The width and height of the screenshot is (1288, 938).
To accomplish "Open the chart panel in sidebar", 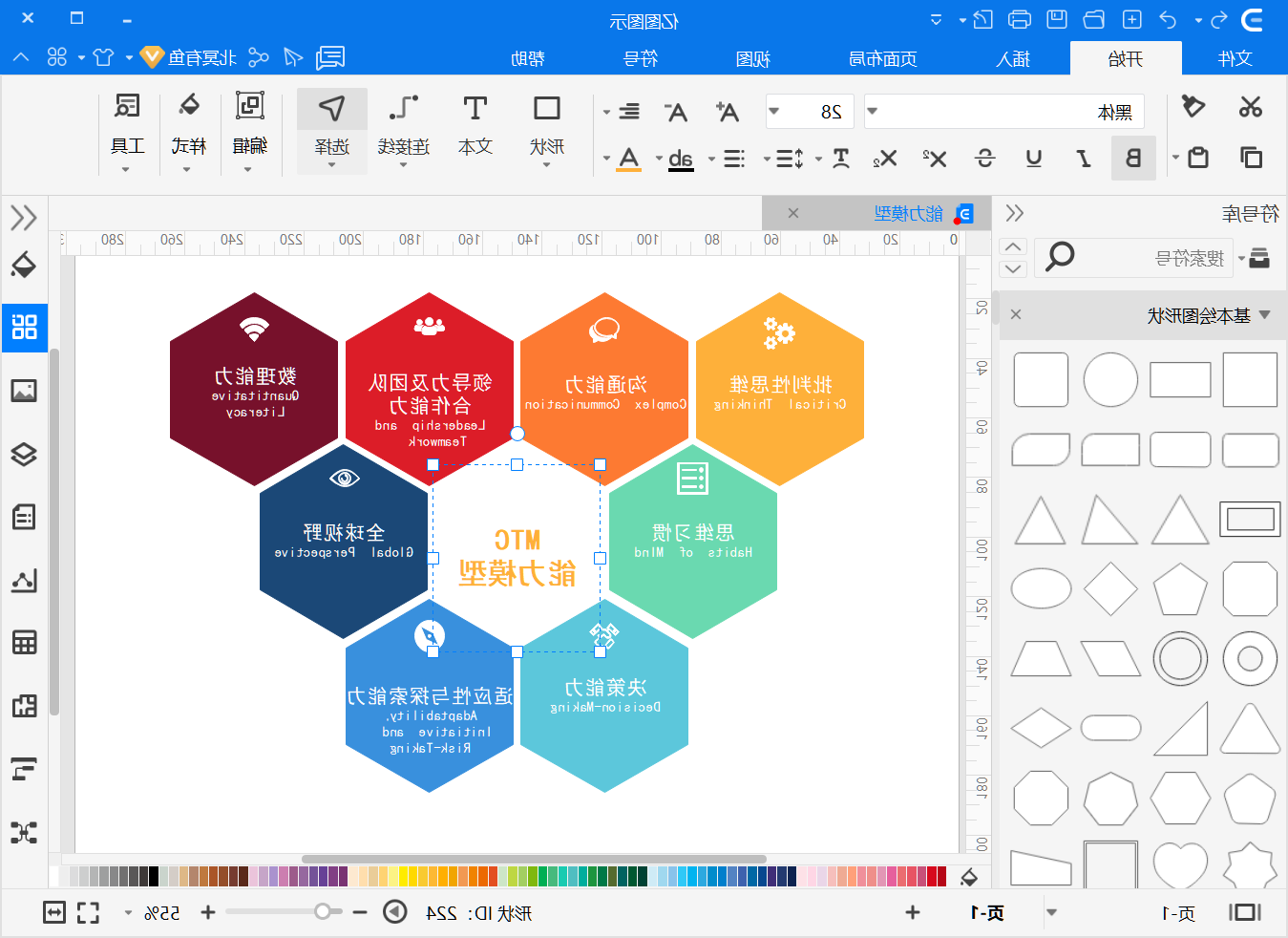I will click(24, 580).
